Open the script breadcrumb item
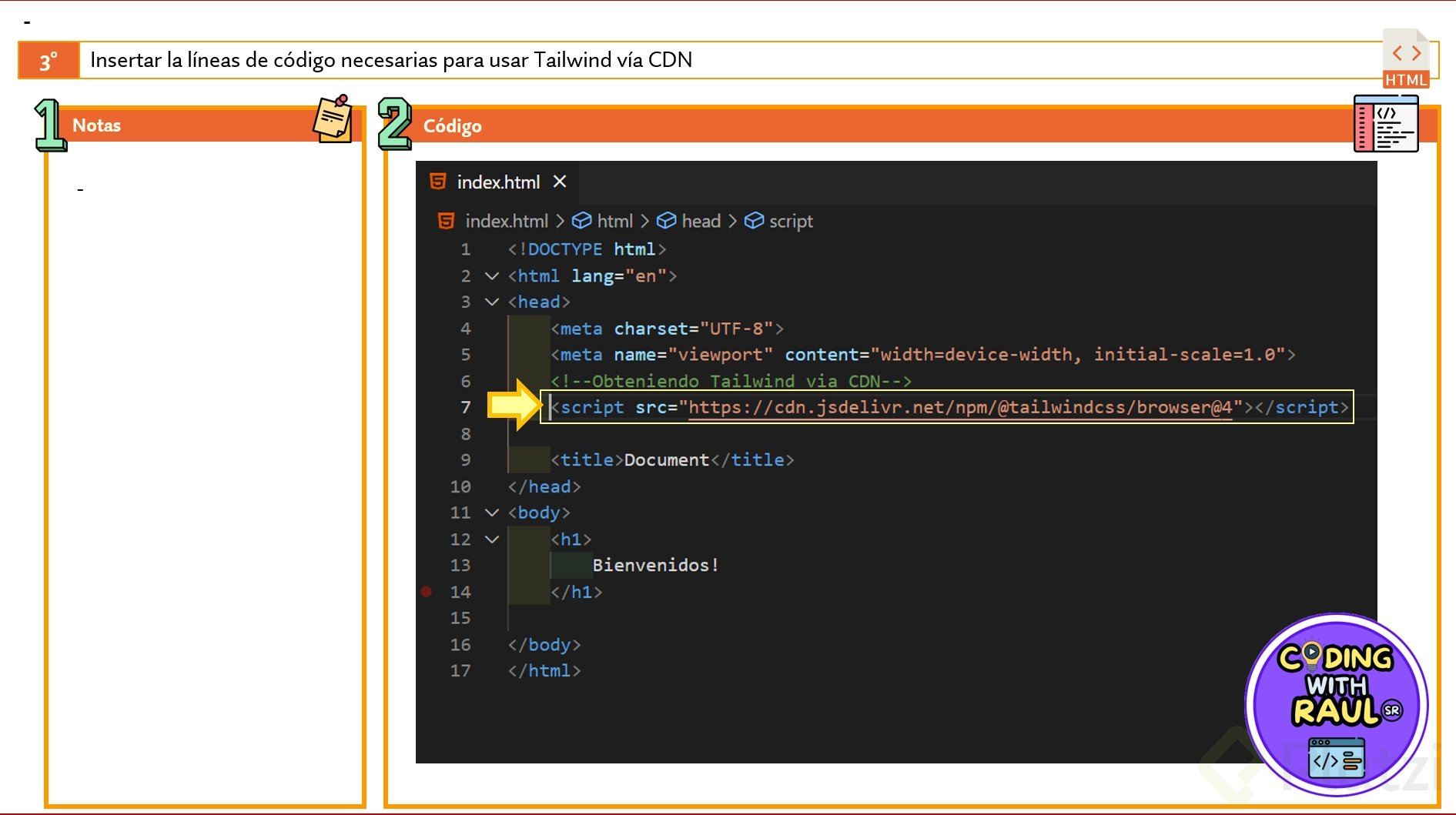 tap(791, 222)
